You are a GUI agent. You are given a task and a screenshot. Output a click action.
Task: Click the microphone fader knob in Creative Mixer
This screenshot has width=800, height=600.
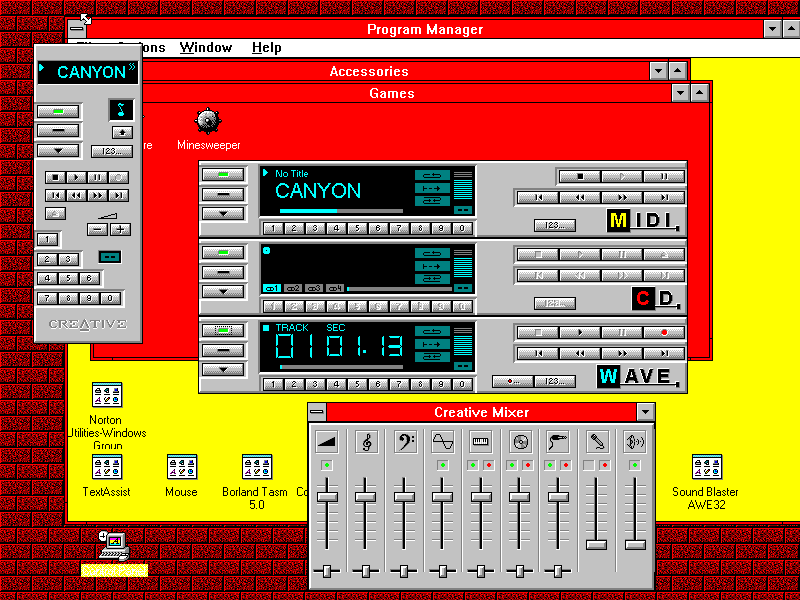pyautogui.click(x=596, y=544)
